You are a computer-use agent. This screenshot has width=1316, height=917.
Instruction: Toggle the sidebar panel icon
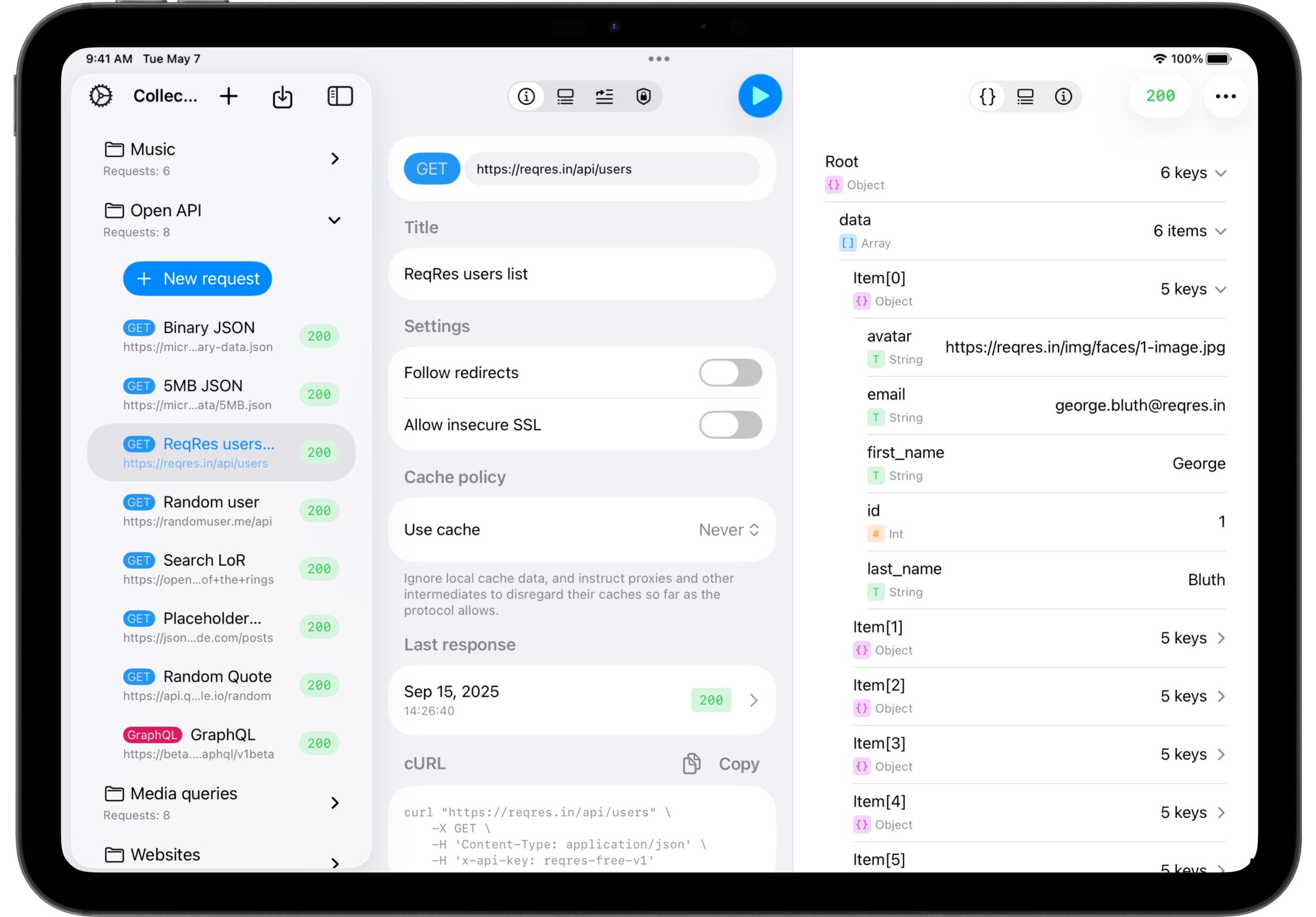coord(340,96)
